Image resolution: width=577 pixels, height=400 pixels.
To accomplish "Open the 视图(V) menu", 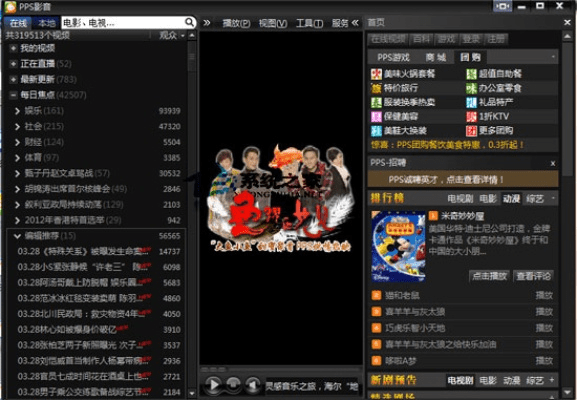I will [x=273, y=23].
